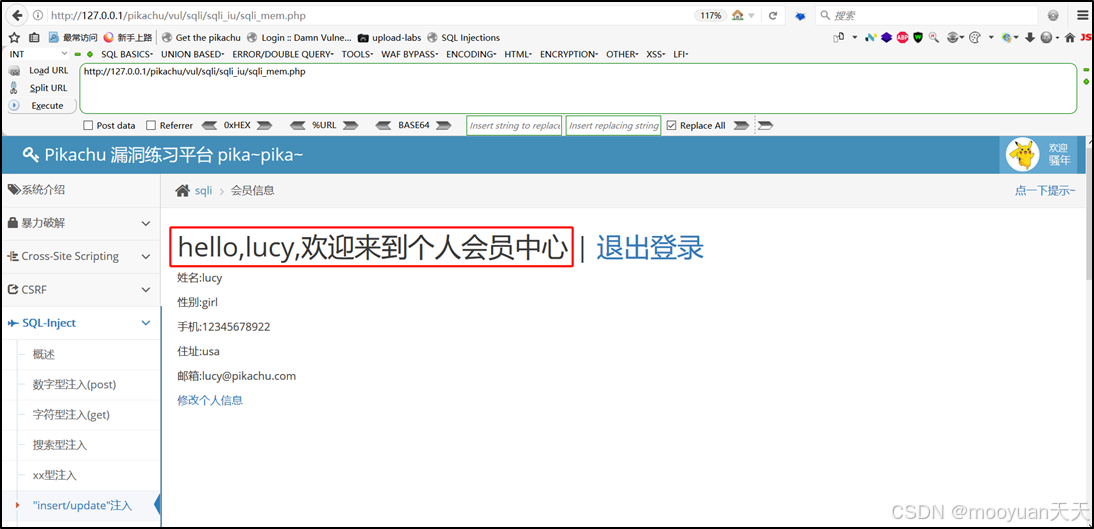Click the downloads arrow icon
The height and width of the screenshot is (529, 1094).
click(x=1030, y=38)
